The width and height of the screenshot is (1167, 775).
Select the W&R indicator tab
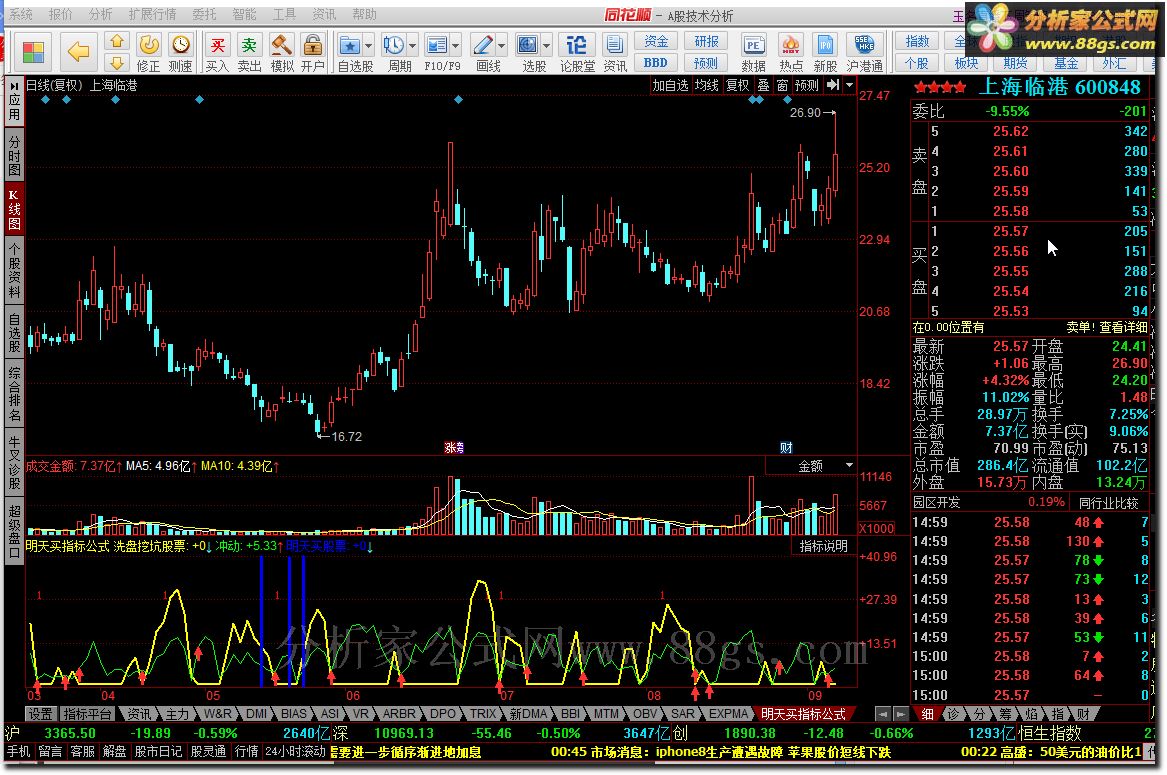coord(217,713)
